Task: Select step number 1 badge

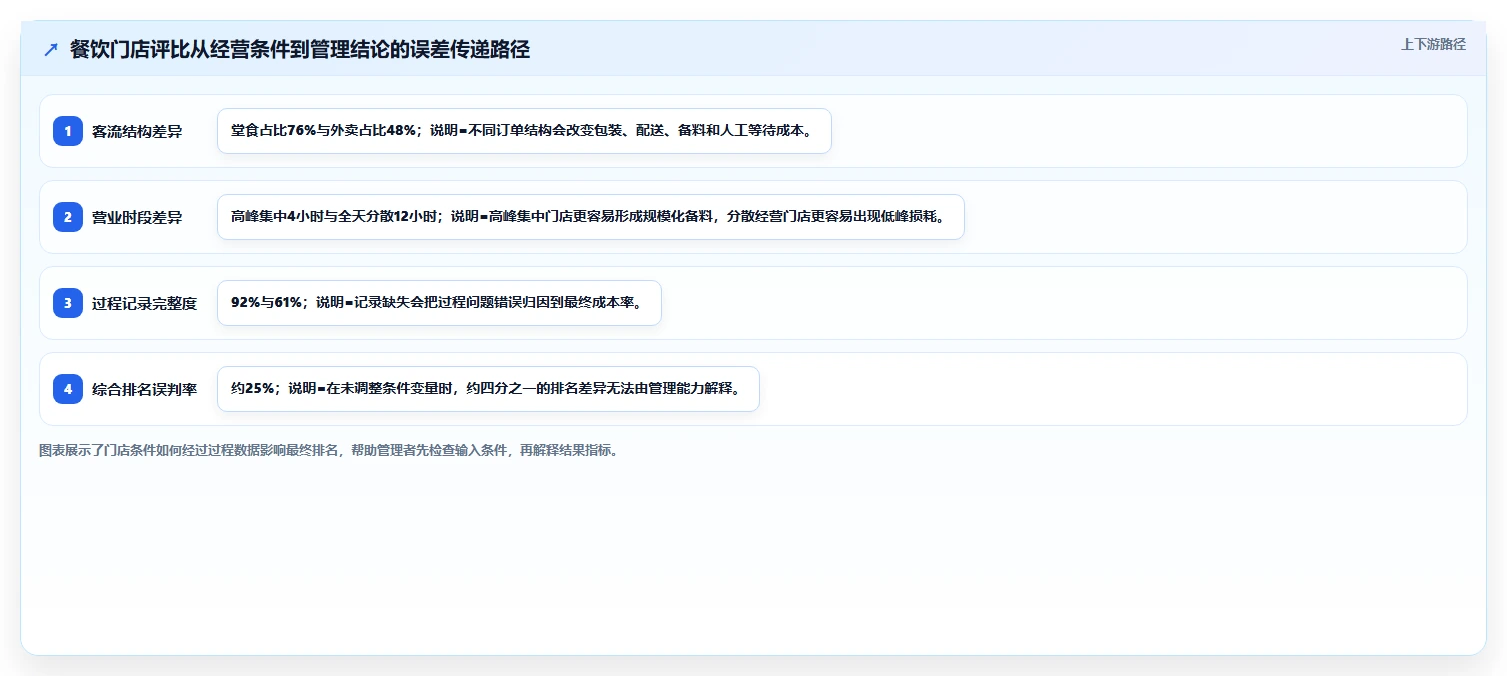Action: tap(68, 131)
